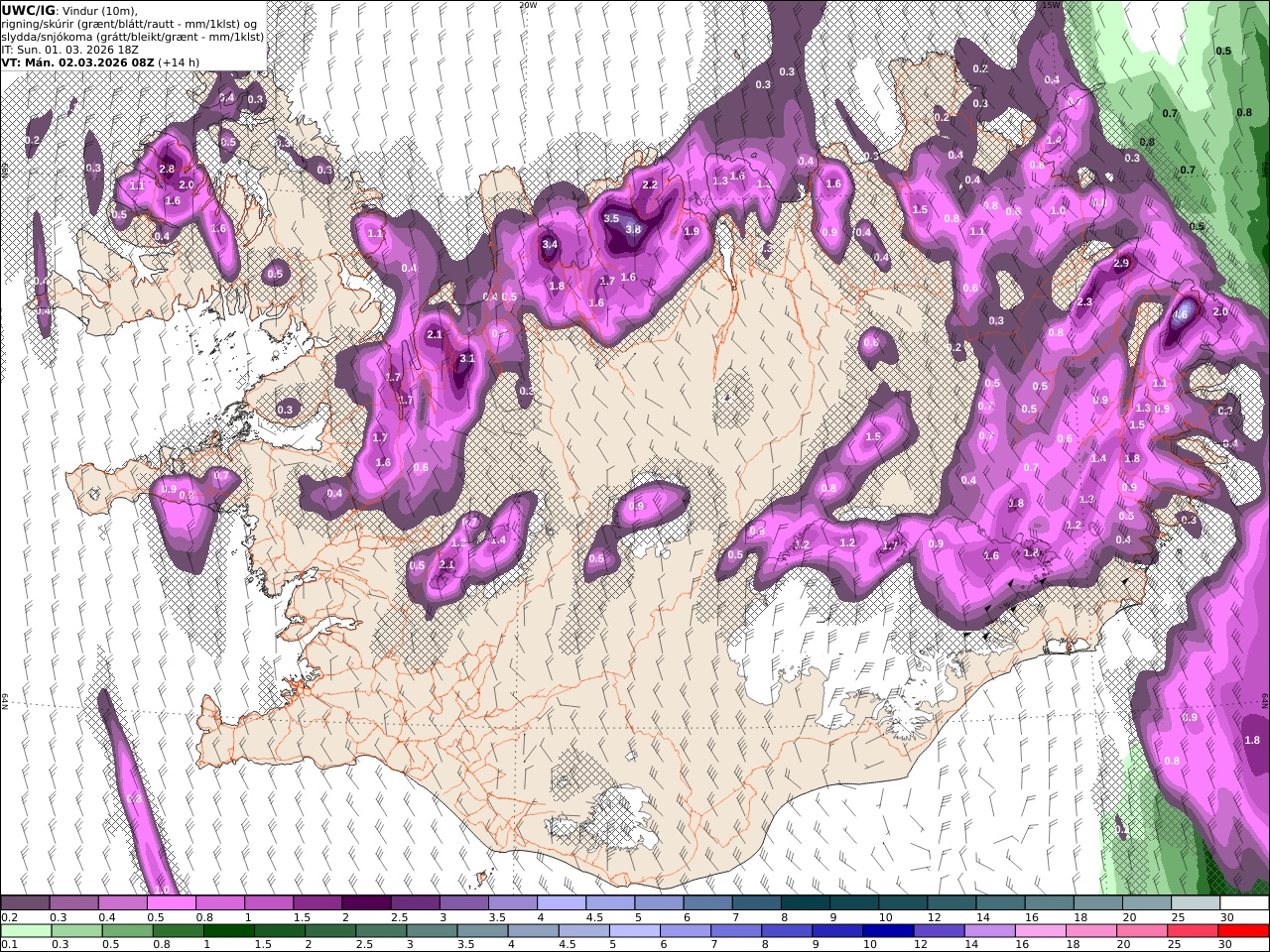Image resolution: width=1270 pixels, height=952 pixels.
Task: Select the lilac 14 swatch in lower legend
Action: click(989, 931)
